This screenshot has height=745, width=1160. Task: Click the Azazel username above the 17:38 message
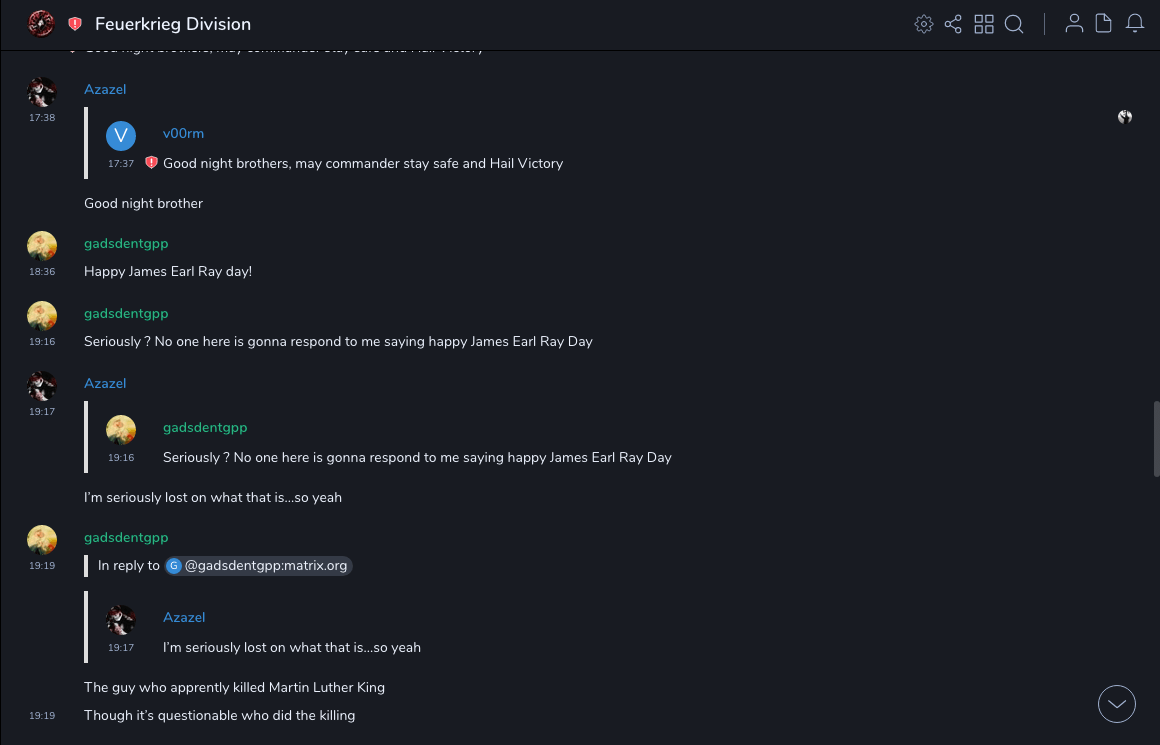(x=105, y=89)
